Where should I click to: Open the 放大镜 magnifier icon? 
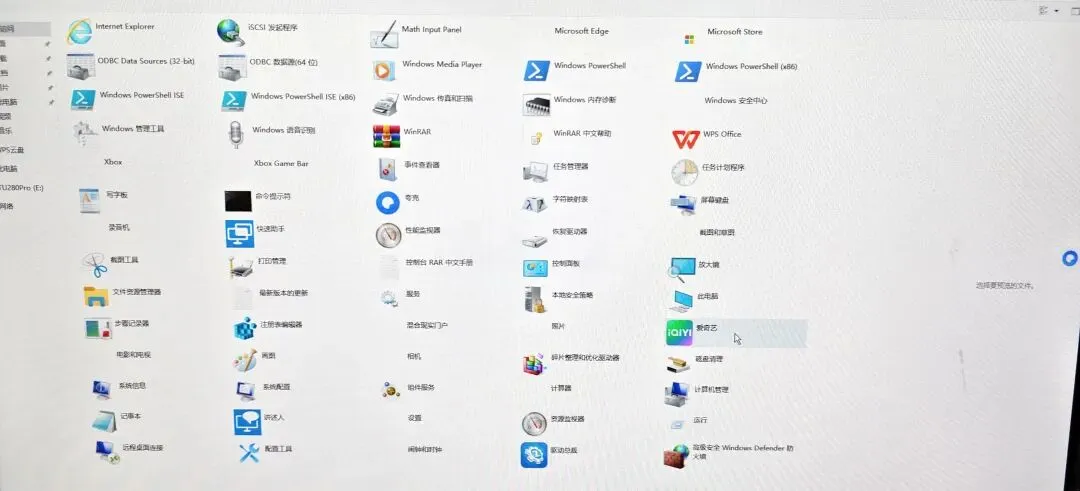click(683, 269)
